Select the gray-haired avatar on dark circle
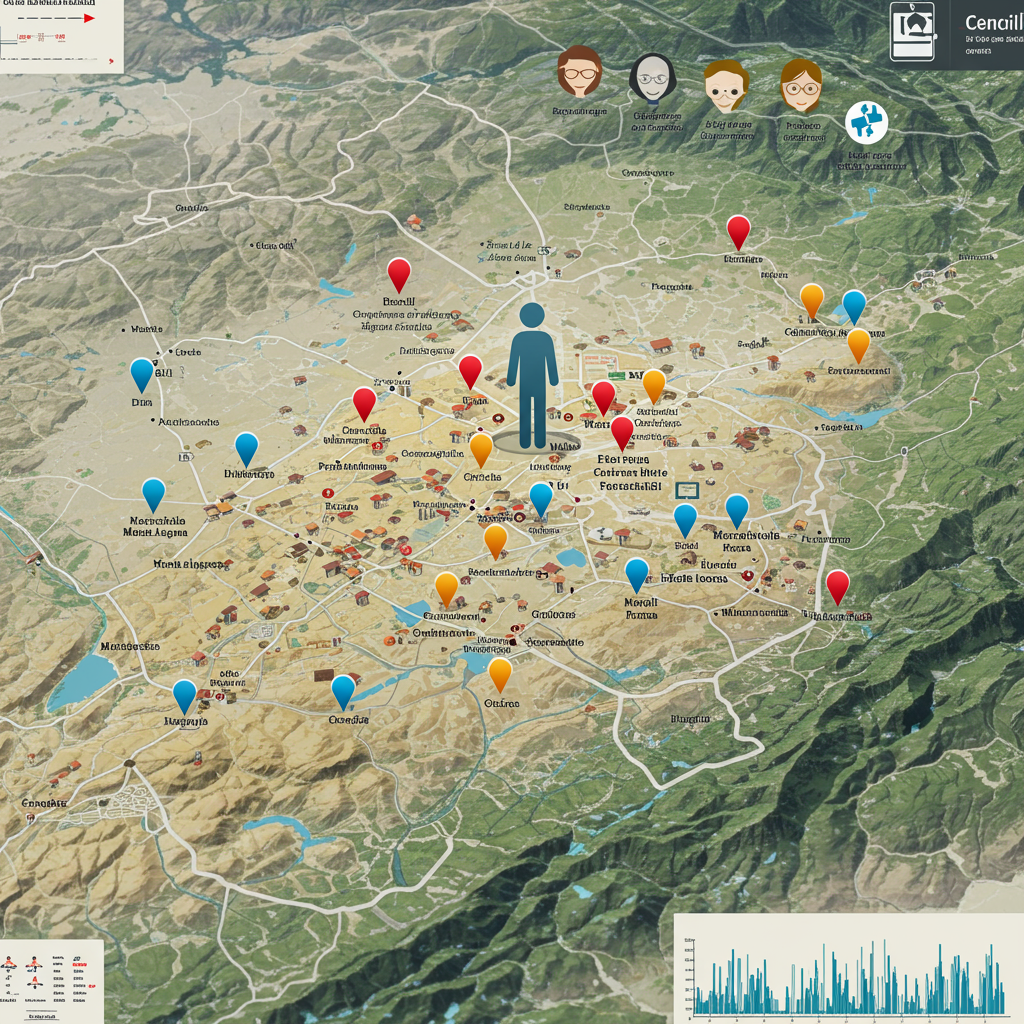This screenshot has height=1024, width=1024. click(650, 77)
